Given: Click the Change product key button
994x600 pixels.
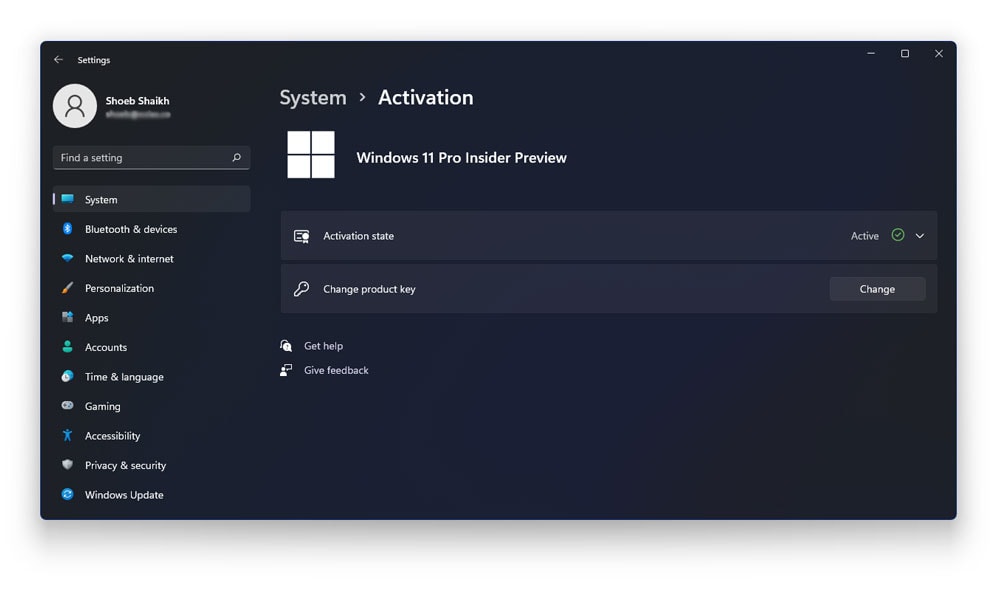Looking at the screenshot, I should [x=877, y=289].
